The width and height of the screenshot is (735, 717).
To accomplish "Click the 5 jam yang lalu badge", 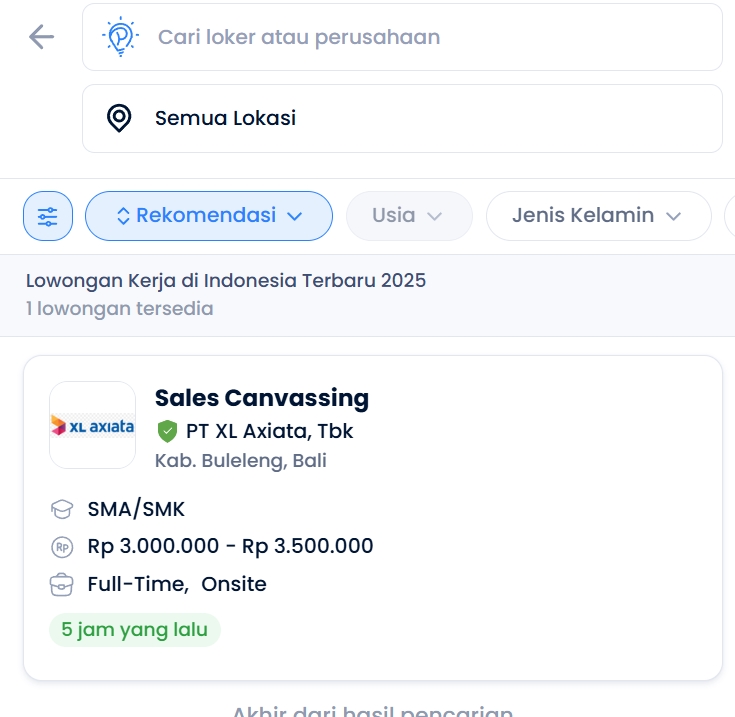I will 135,630.
